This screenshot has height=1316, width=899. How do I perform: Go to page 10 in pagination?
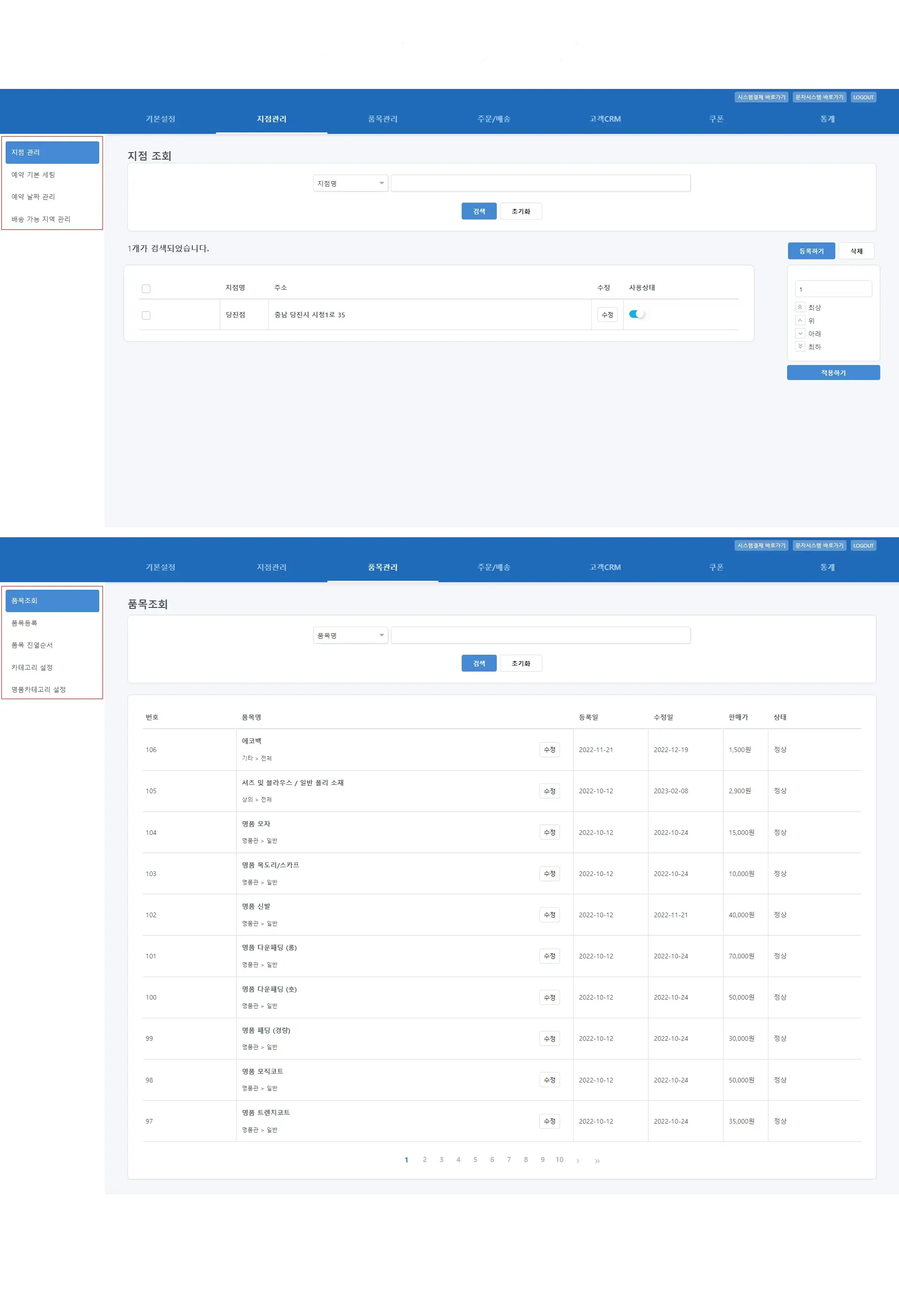pos(560,1160)
